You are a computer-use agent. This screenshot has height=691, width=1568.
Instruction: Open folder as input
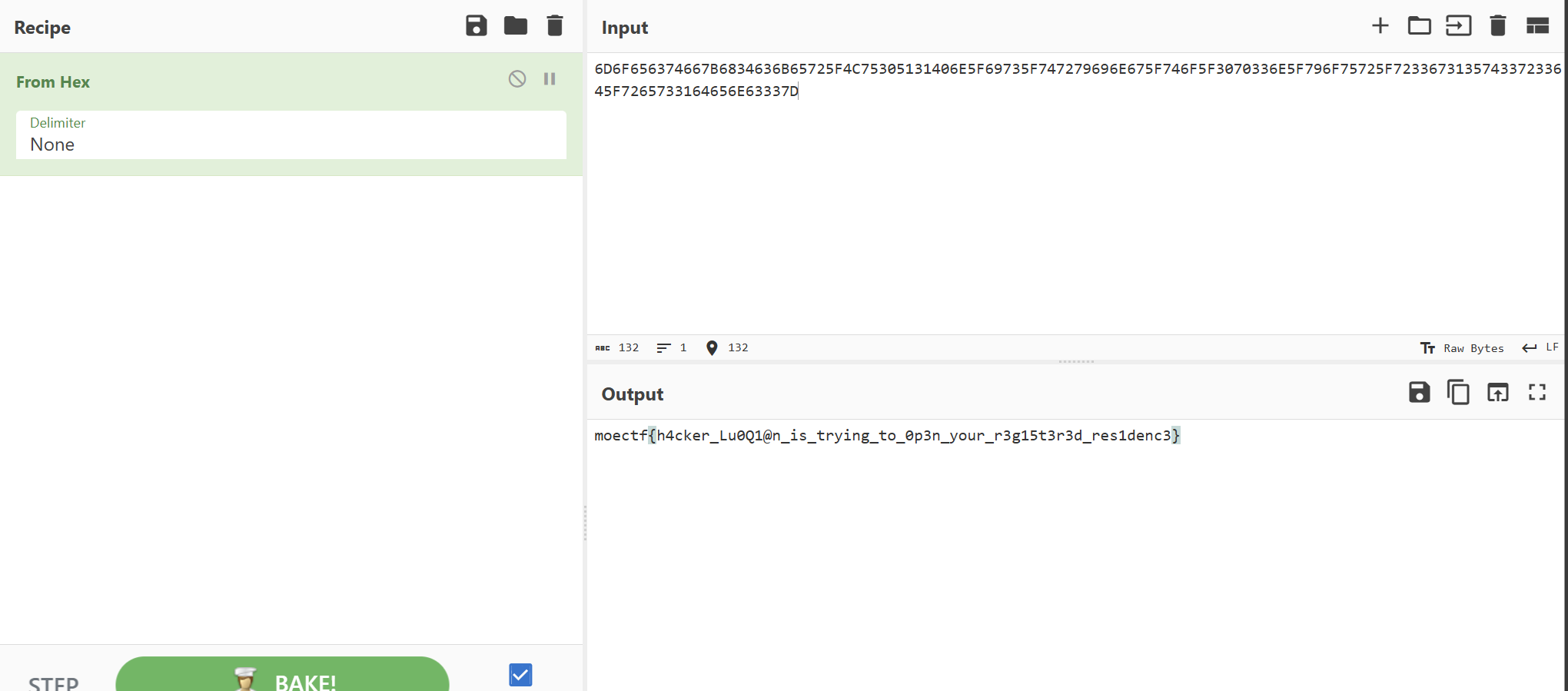pyautogui.click(x=1420, y=26)
